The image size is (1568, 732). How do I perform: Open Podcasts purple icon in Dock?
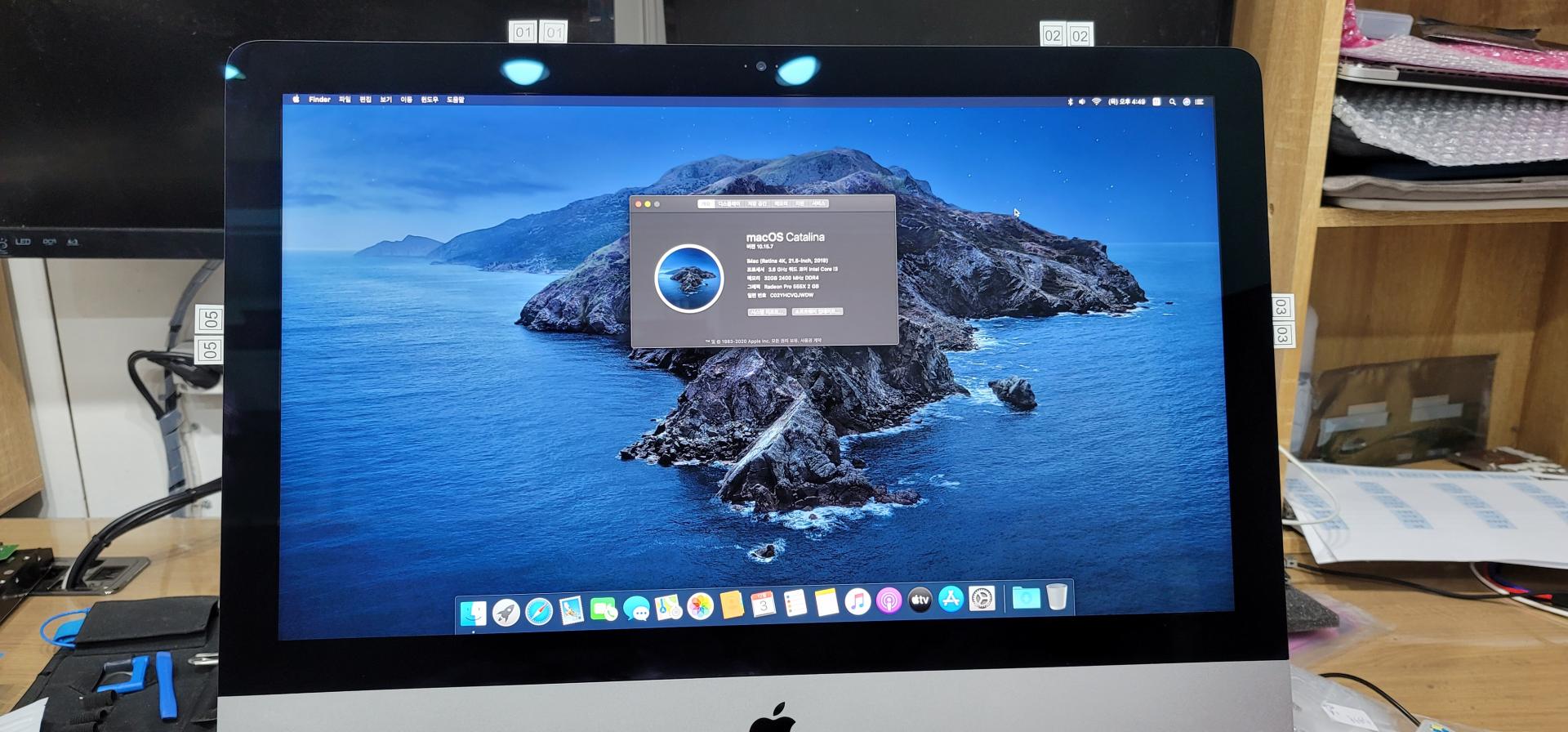click(889, 601)
